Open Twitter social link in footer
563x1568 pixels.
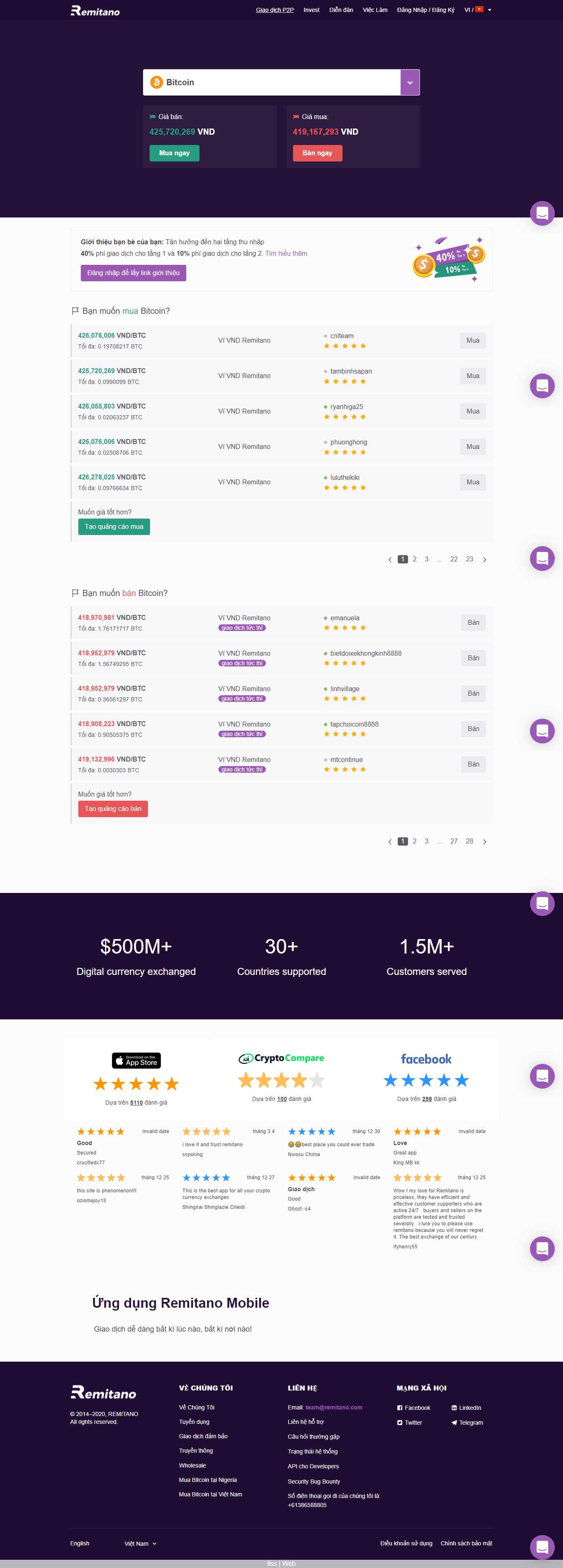409,1423
